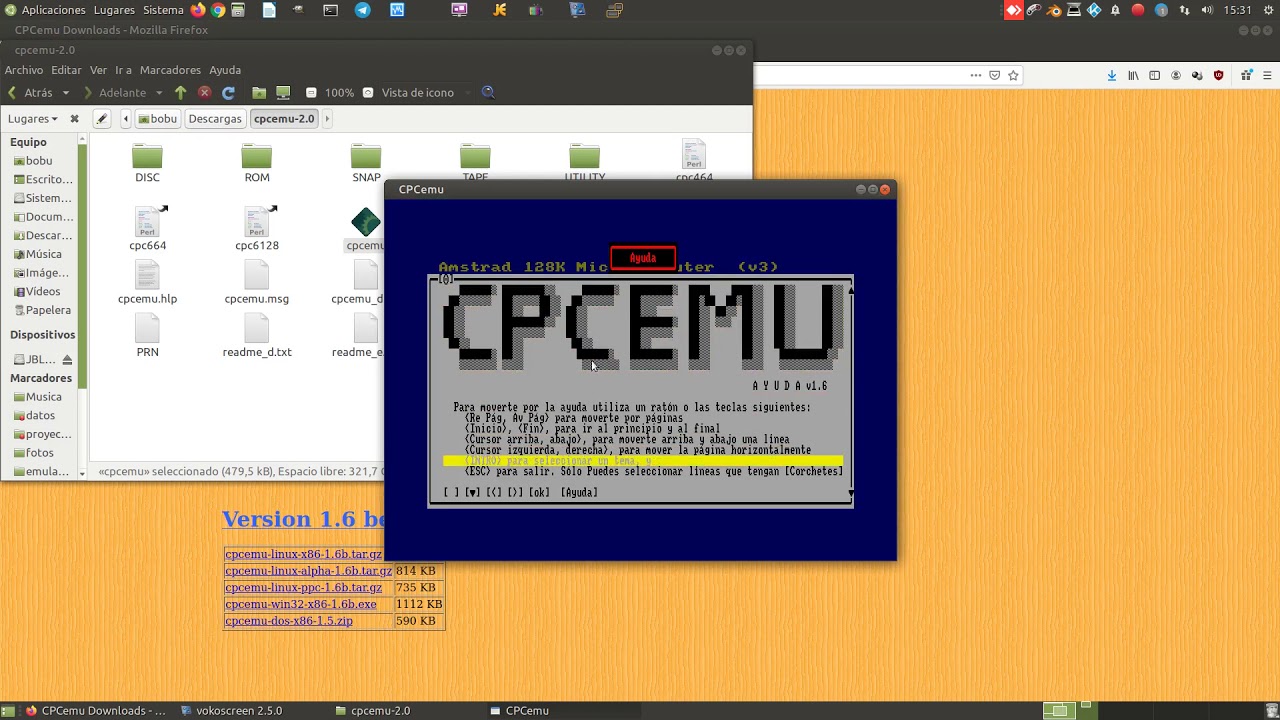Screen dimensions: 1280x720
Task: Zoom in file manager icon view
Action: [368, 92]
